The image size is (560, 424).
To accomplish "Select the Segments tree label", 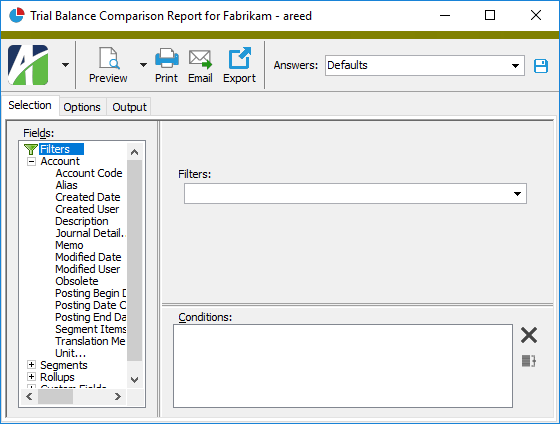I will tap(64, 365).
